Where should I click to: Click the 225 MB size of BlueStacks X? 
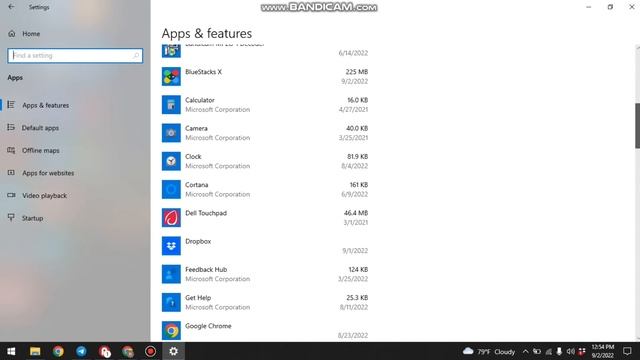357,72
